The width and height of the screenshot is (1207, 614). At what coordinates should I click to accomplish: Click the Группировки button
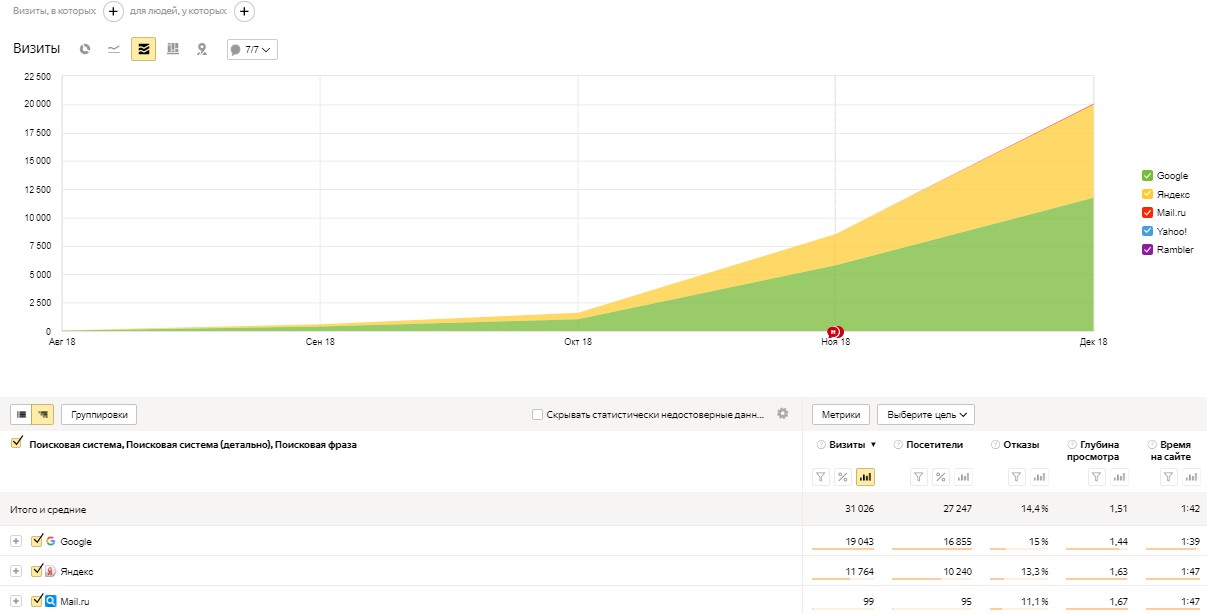click(x=99, y=414)
